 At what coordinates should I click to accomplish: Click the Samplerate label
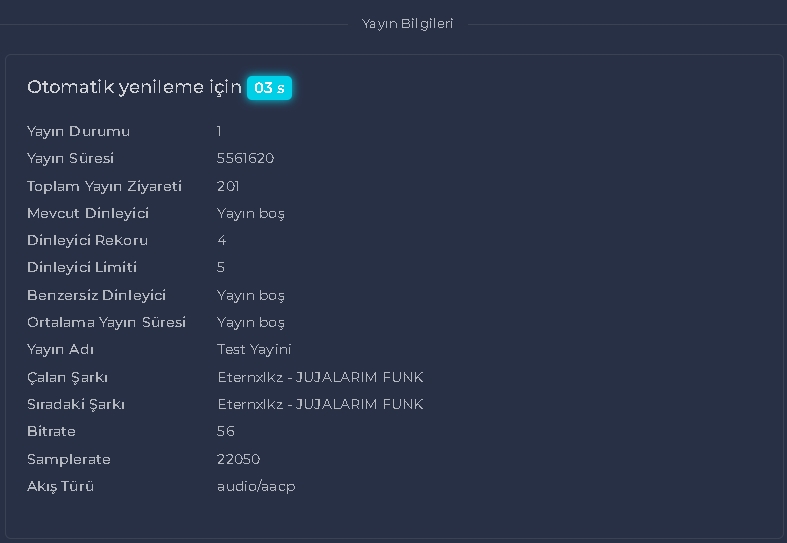click(69, 460)
